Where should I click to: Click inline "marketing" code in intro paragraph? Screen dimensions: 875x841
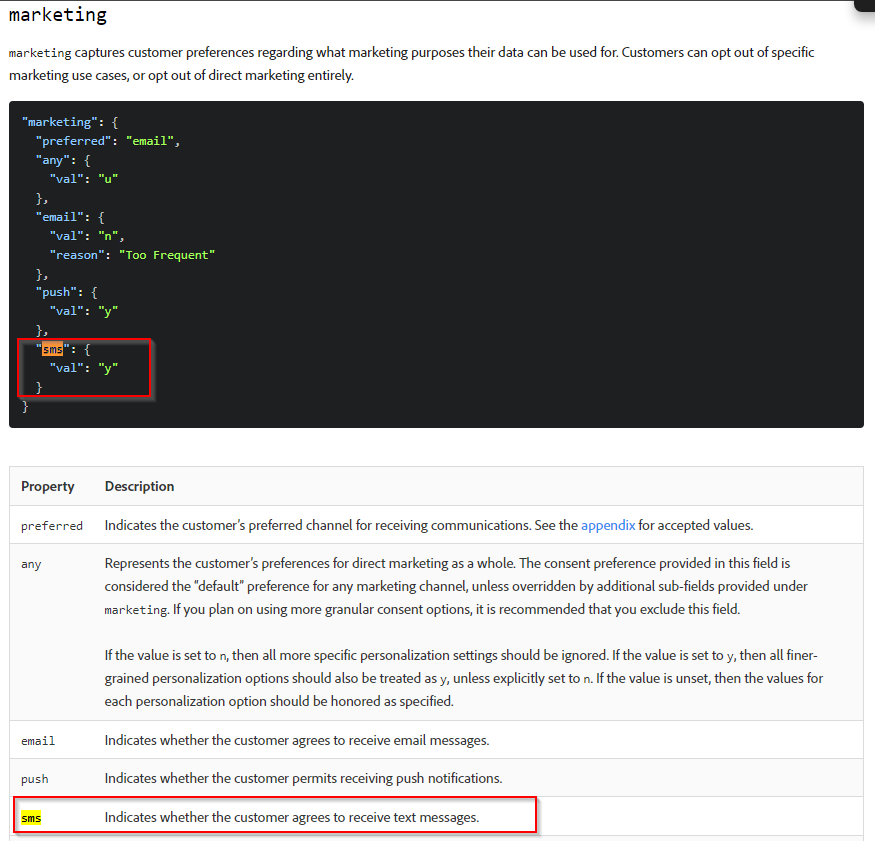tap(40, 53)
